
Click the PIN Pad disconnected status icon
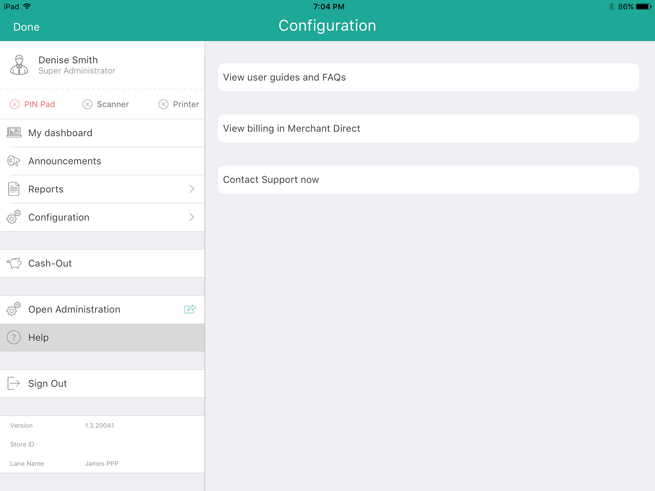click(15, 104)
